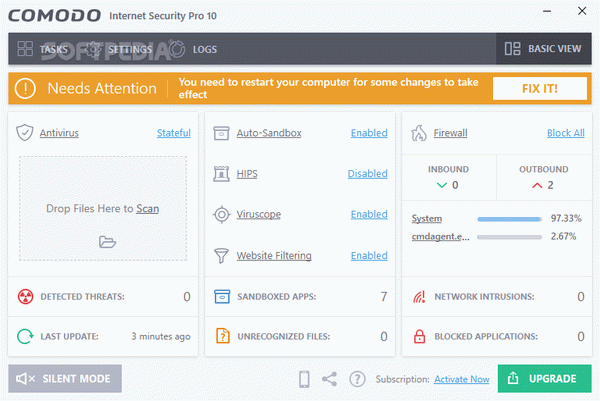Click the Website Filtering funnel icon
The image size is (600, 401).
(x=221, y=256)
